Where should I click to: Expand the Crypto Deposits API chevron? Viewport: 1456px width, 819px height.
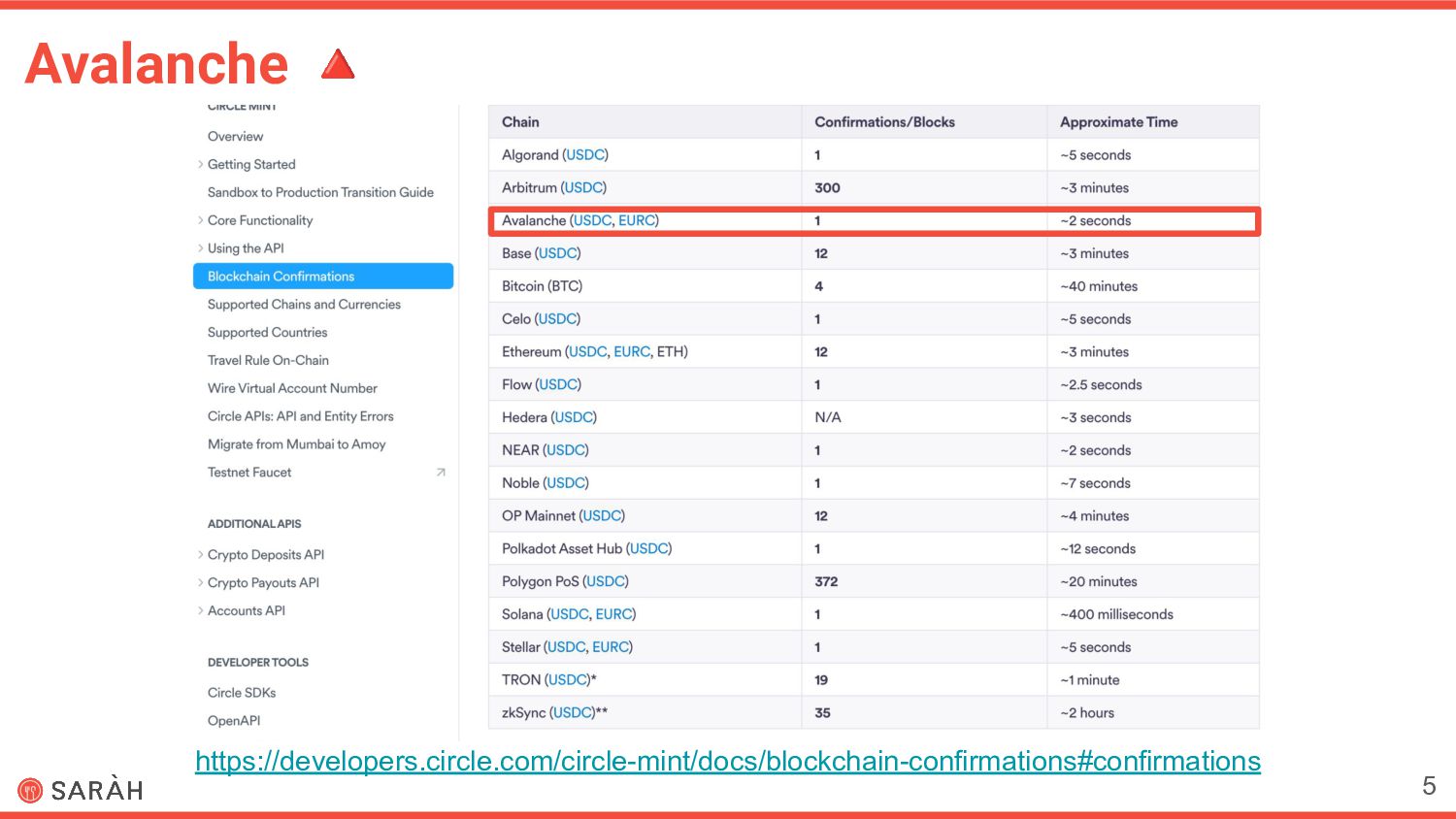coord(201,555)
